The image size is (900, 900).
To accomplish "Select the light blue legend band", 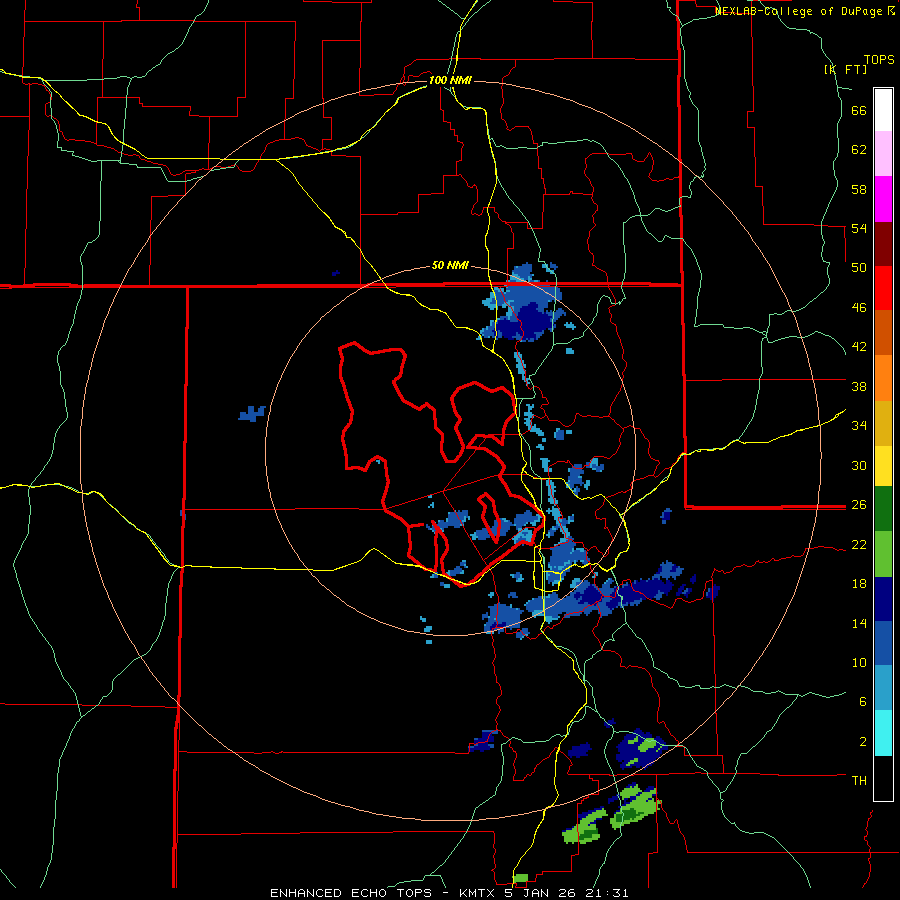I will pyautogui.click(x=883, y=688).
